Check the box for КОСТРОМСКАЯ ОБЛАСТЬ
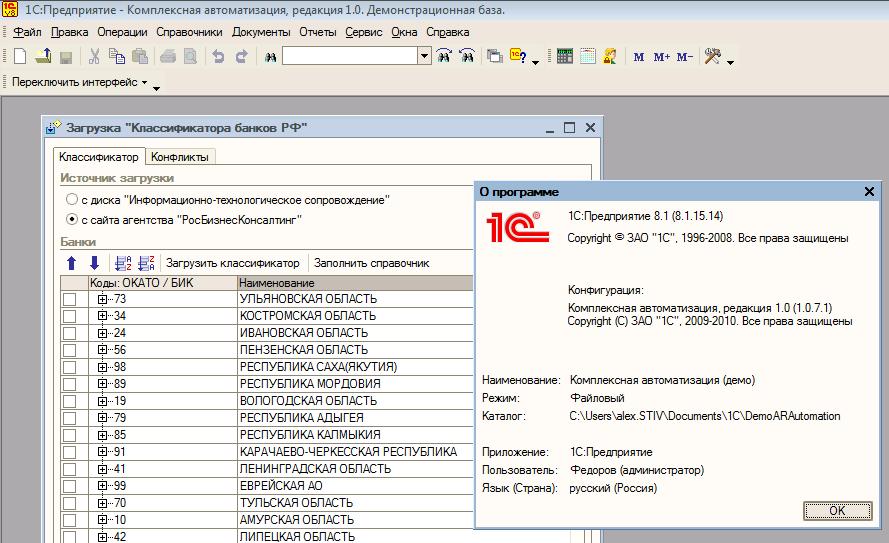The height and width of the screenshot is (543, 889). click(x=69, y=316)
